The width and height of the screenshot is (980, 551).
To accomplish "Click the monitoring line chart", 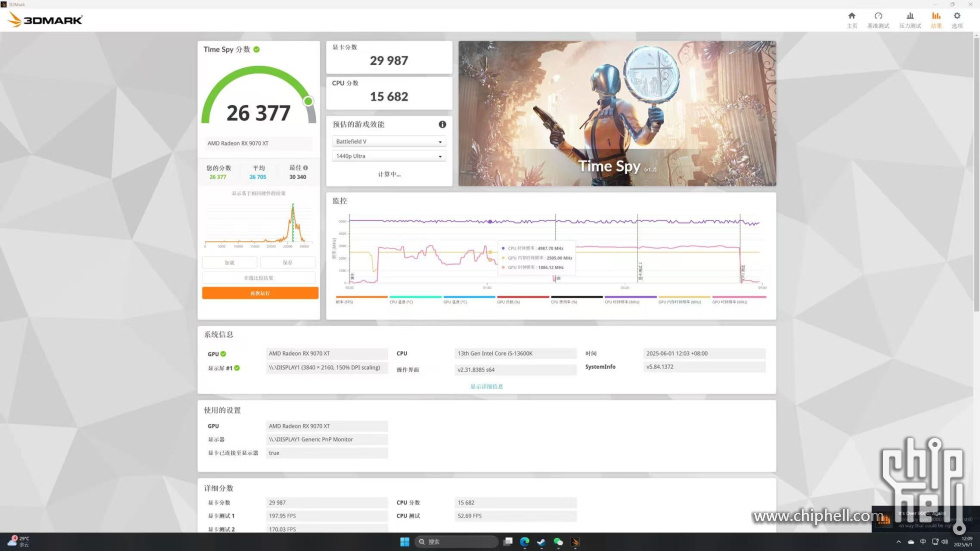I will coord(551,250).
